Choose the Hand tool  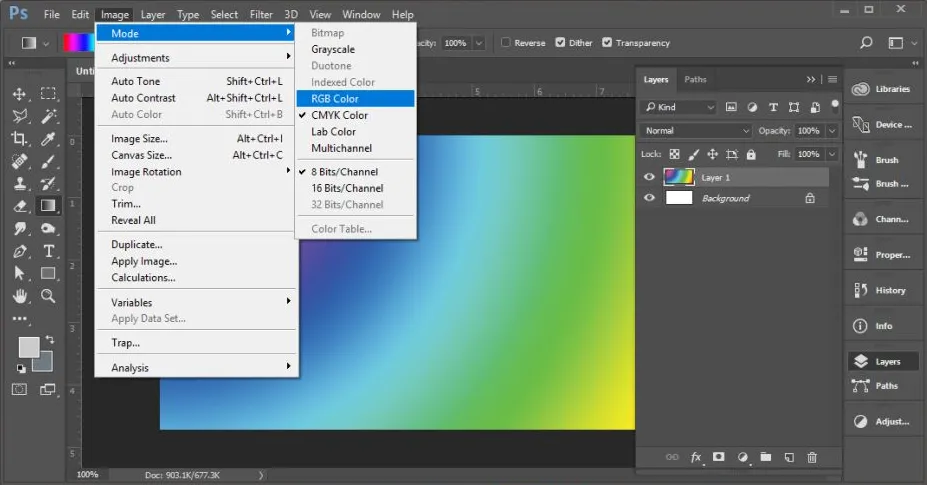point(19,296)
